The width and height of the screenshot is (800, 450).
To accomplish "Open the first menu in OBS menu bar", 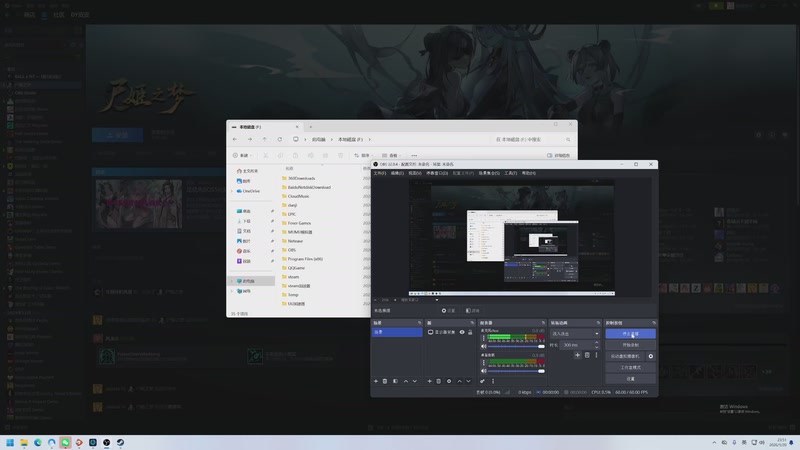I will point(380,173).
